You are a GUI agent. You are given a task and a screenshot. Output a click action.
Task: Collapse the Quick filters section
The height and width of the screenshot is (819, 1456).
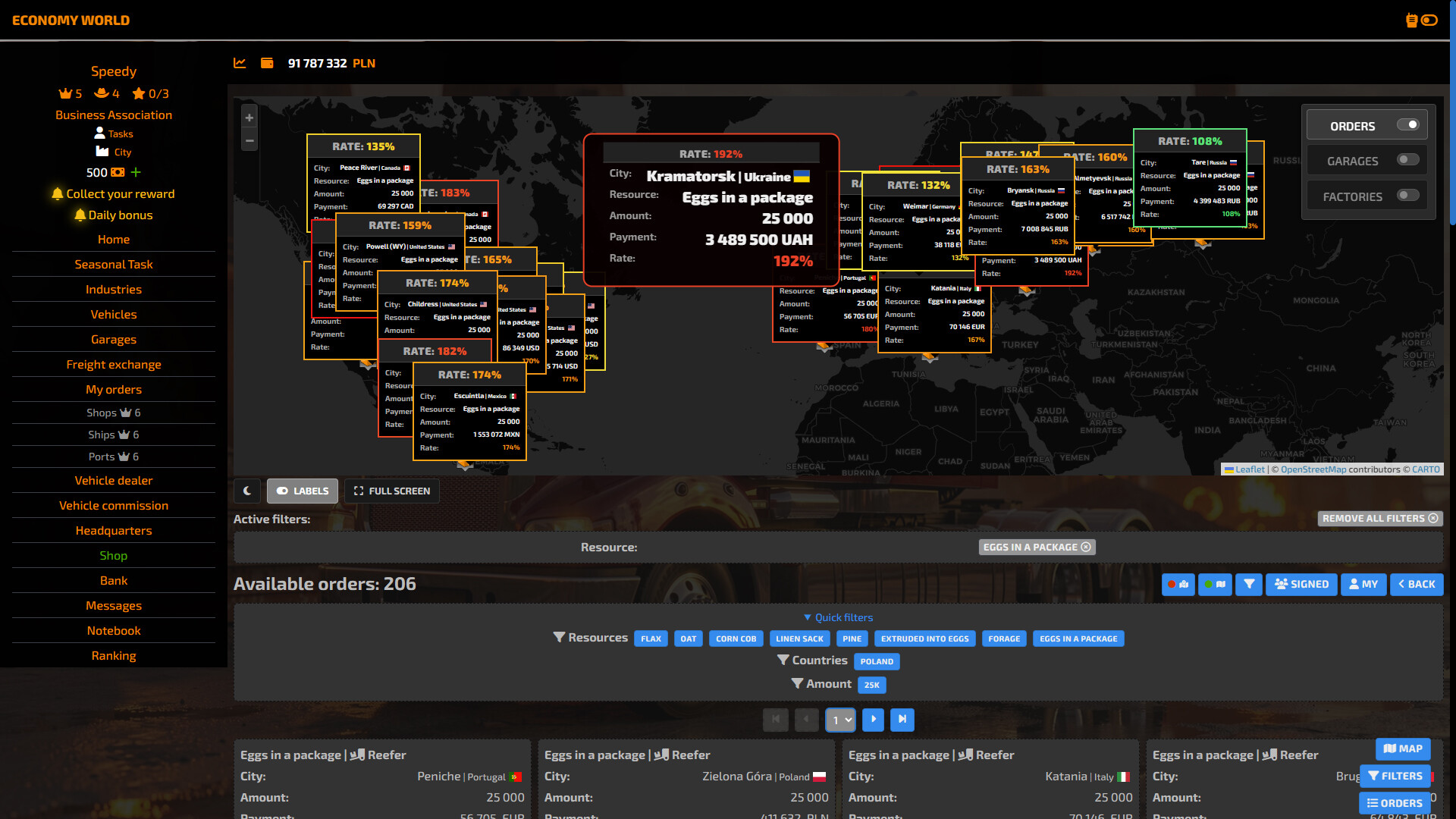pos(838,617)
